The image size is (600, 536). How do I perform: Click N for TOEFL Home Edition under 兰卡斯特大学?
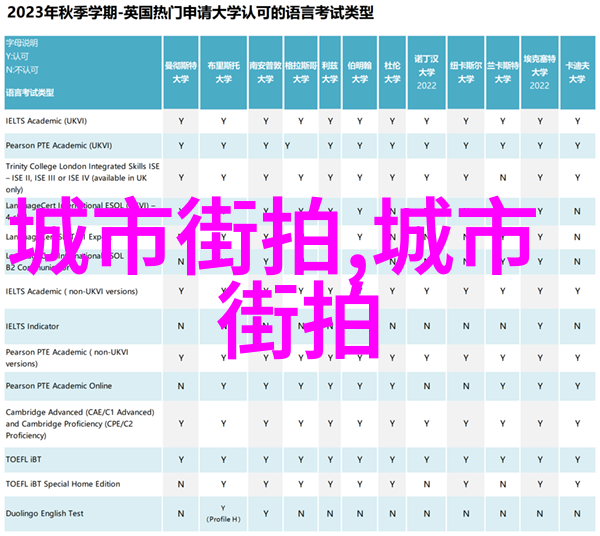coord(502,484)
